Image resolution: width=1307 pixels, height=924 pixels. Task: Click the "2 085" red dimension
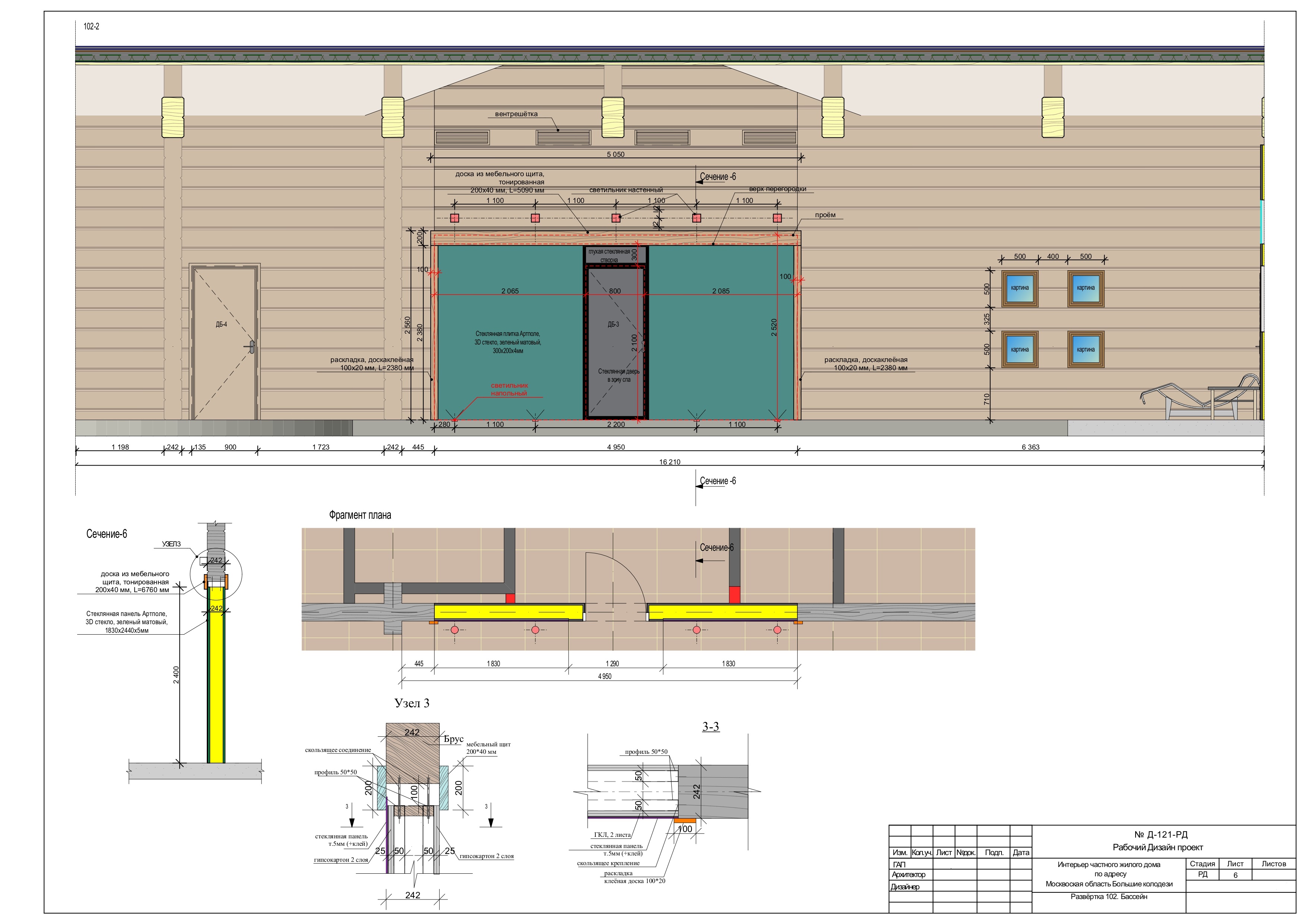tap(721, 291)
